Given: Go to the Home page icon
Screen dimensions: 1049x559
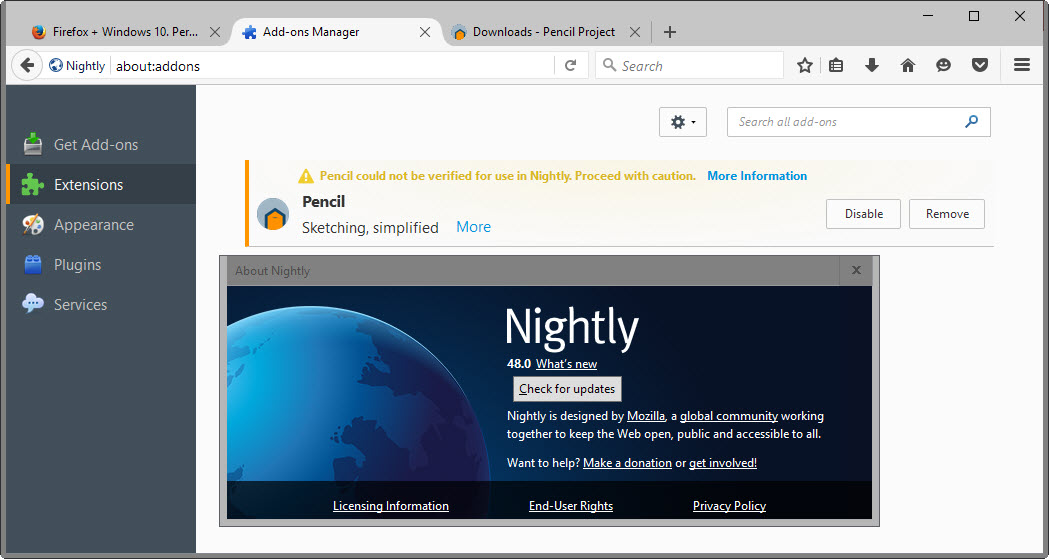Looking at the screenshot, I should [908, 66].
